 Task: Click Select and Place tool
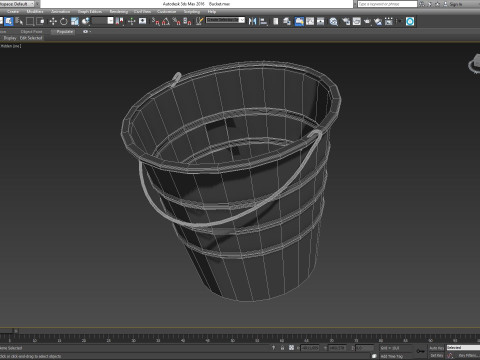pyautogui.click(x=86, y=21)
